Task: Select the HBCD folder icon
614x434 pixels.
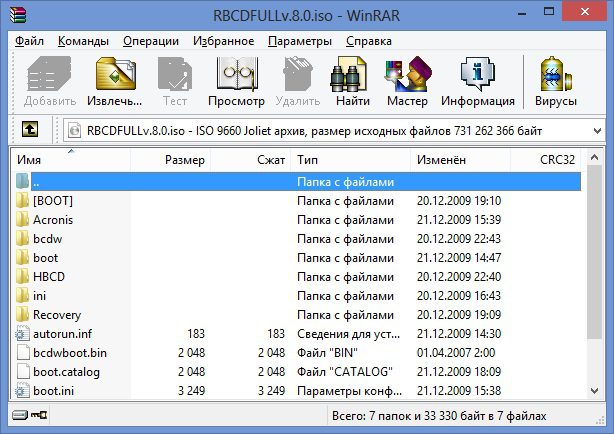Action: 23,277
